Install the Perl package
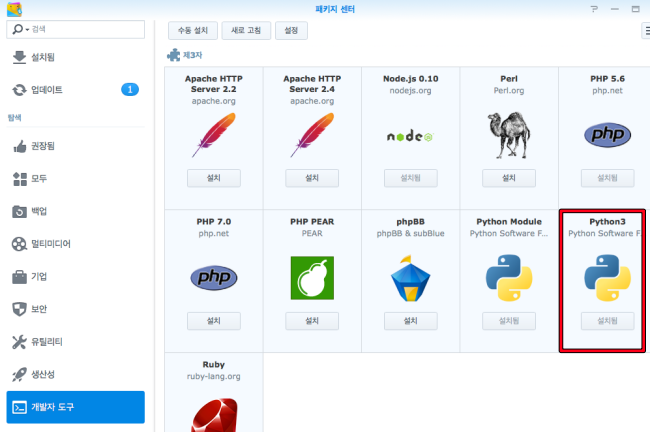 tap(509, 178)
